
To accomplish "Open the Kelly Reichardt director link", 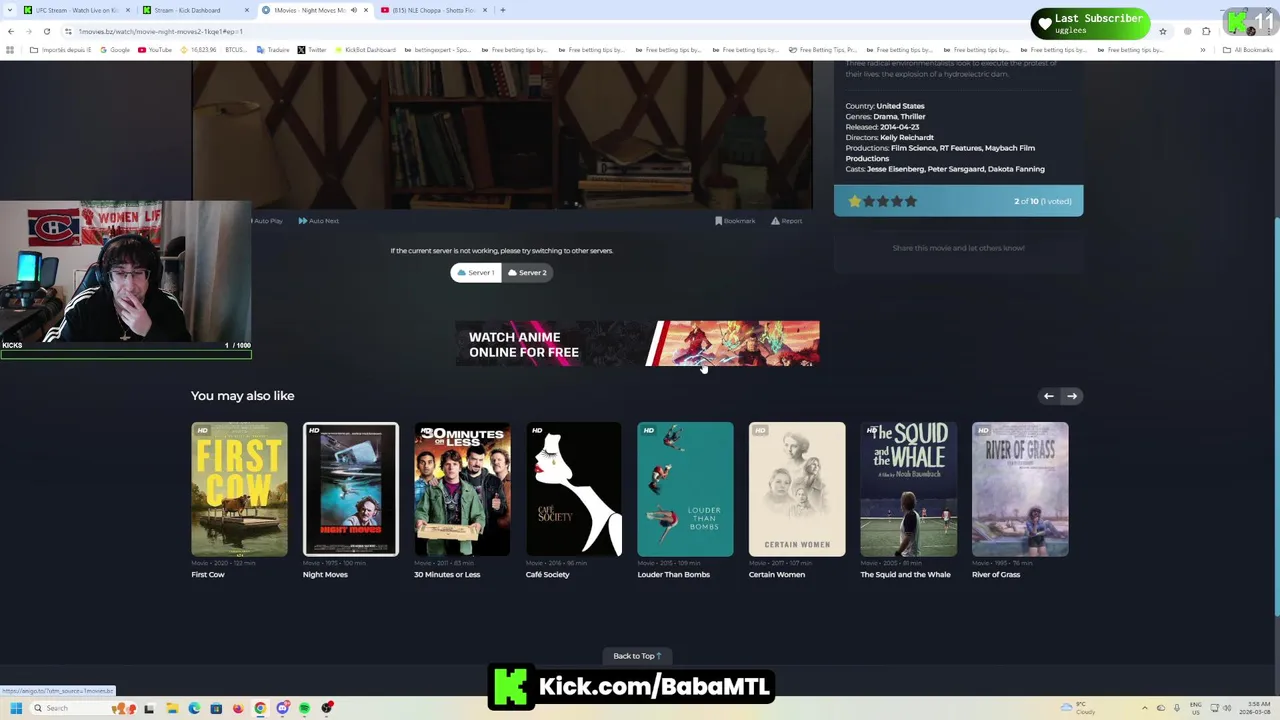I will pyautogui.click(x=907, y=137).
